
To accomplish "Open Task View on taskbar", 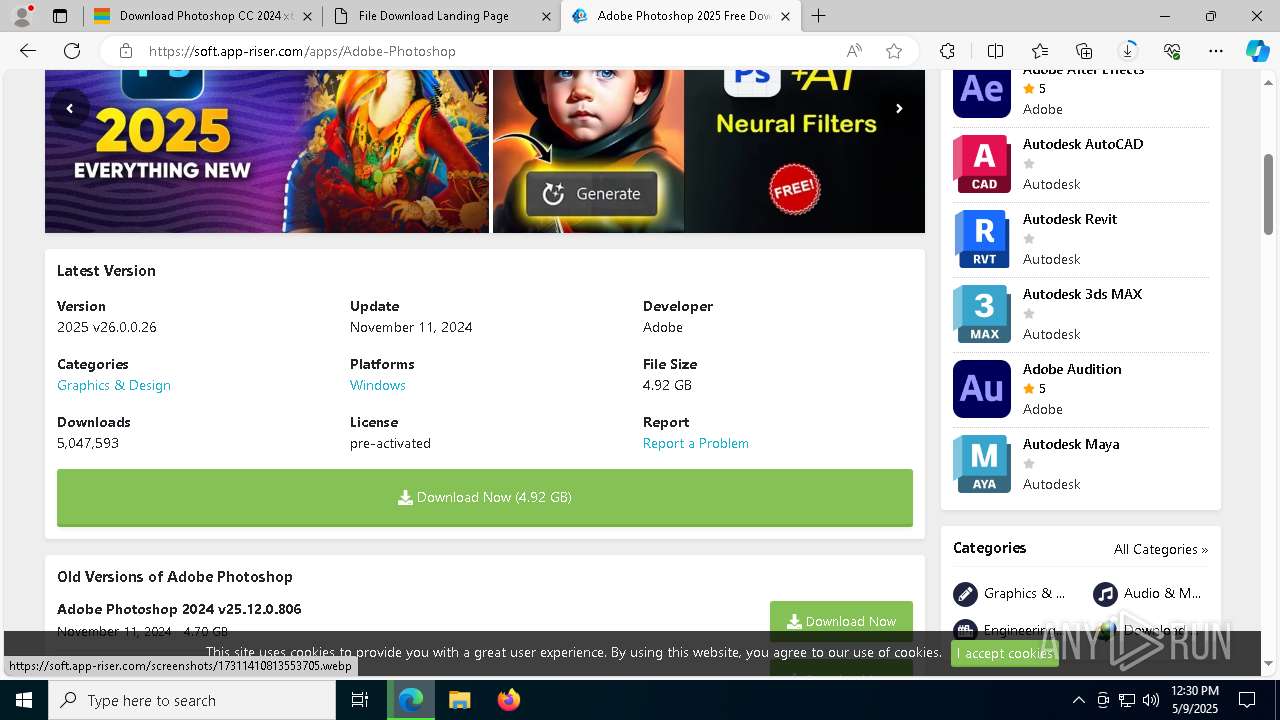I will 360,700.
